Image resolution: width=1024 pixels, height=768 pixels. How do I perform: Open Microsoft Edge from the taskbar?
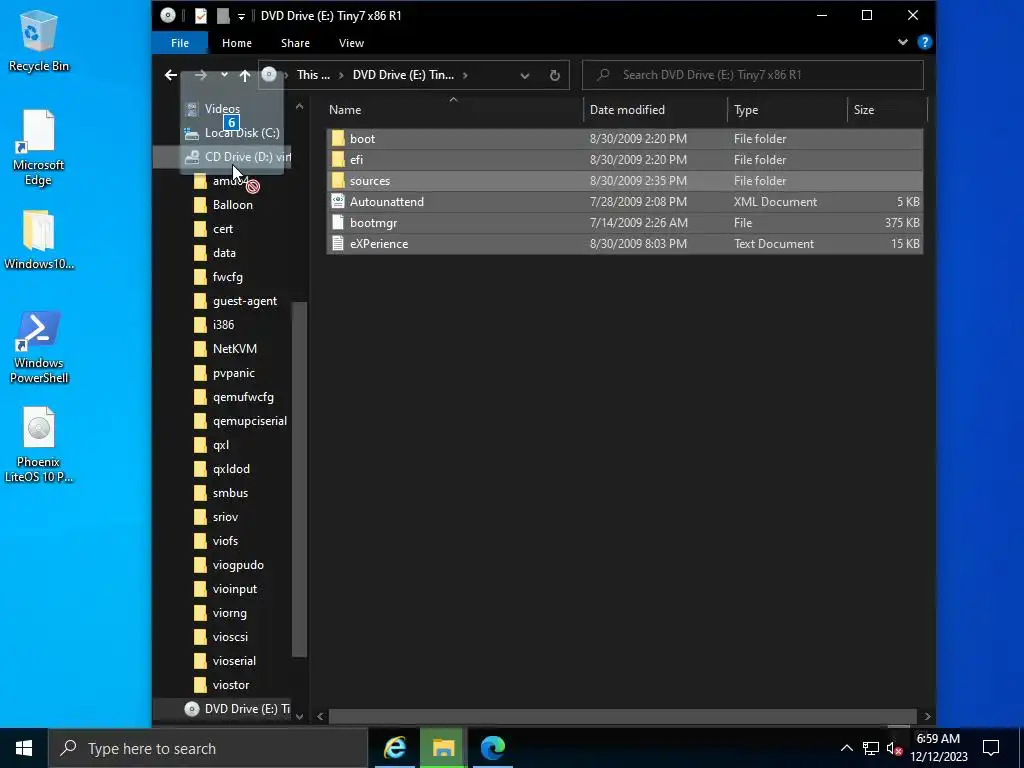click(492, 748)
